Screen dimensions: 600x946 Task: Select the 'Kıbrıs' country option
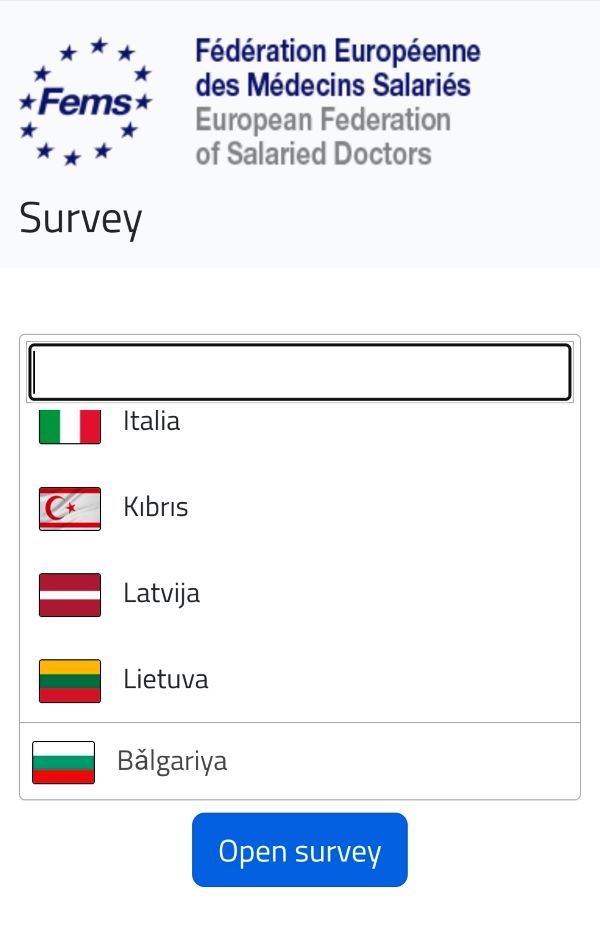pyautogui.click(x=156, y=507)
